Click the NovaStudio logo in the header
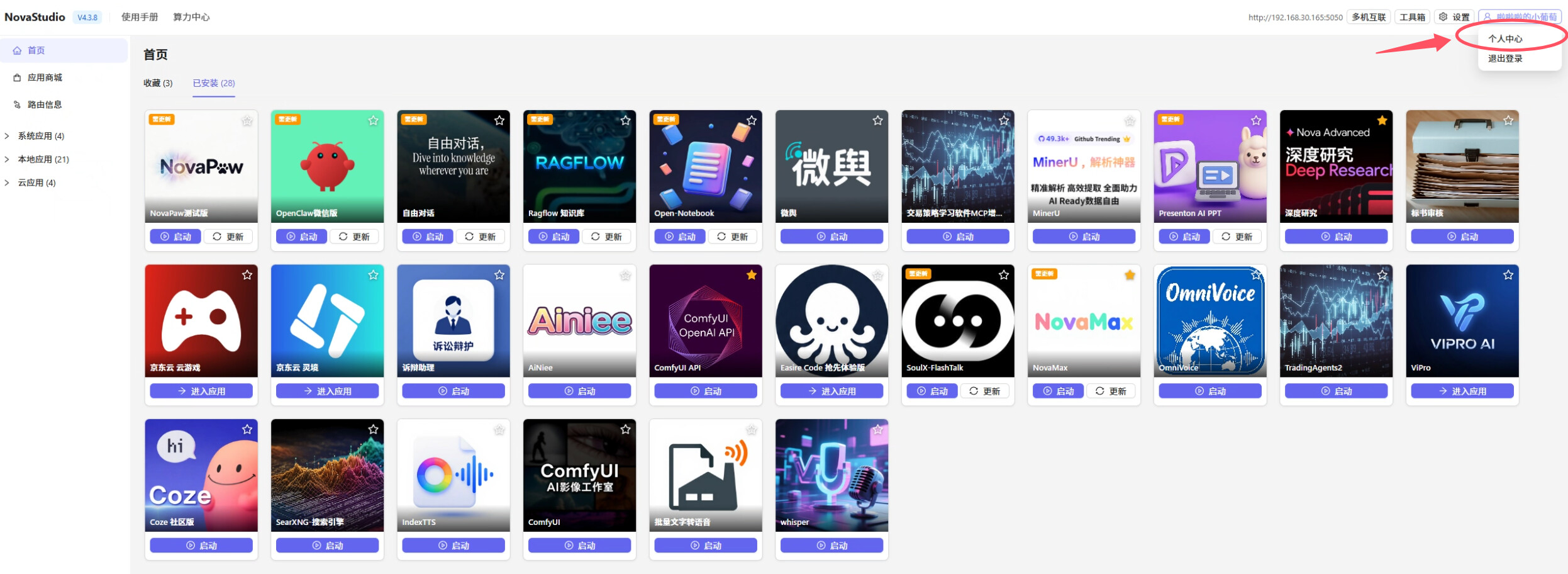The width and height of the screenshot is (1568, 574). click(35, 17)
